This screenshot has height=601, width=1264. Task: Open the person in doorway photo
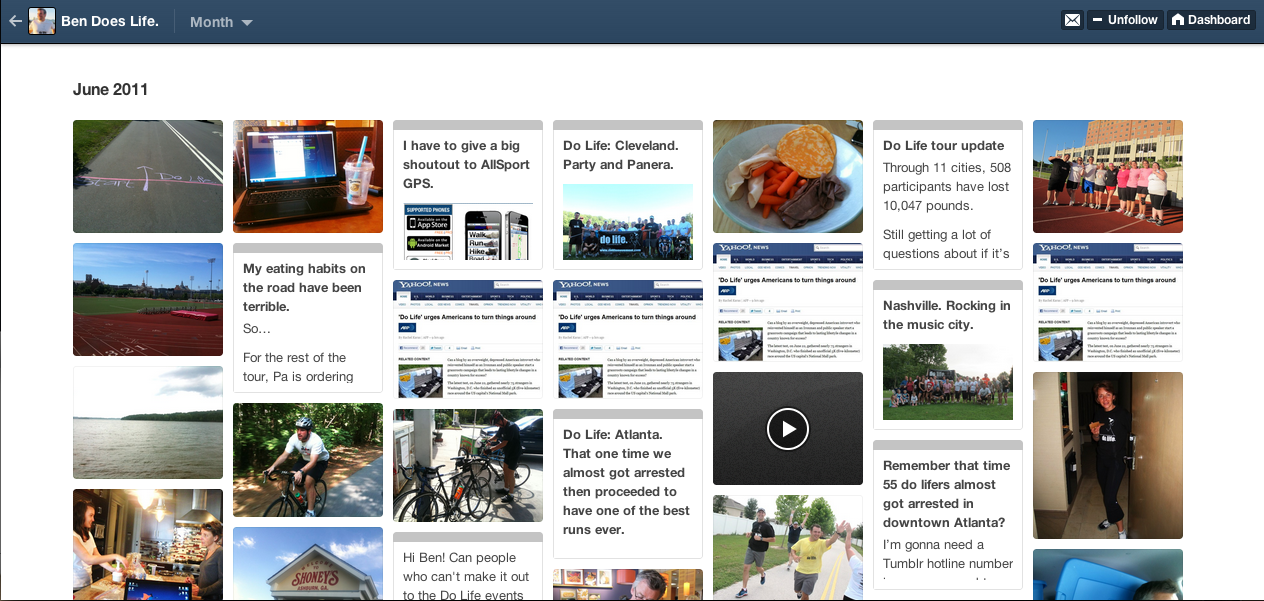[x=1108, y=455]
